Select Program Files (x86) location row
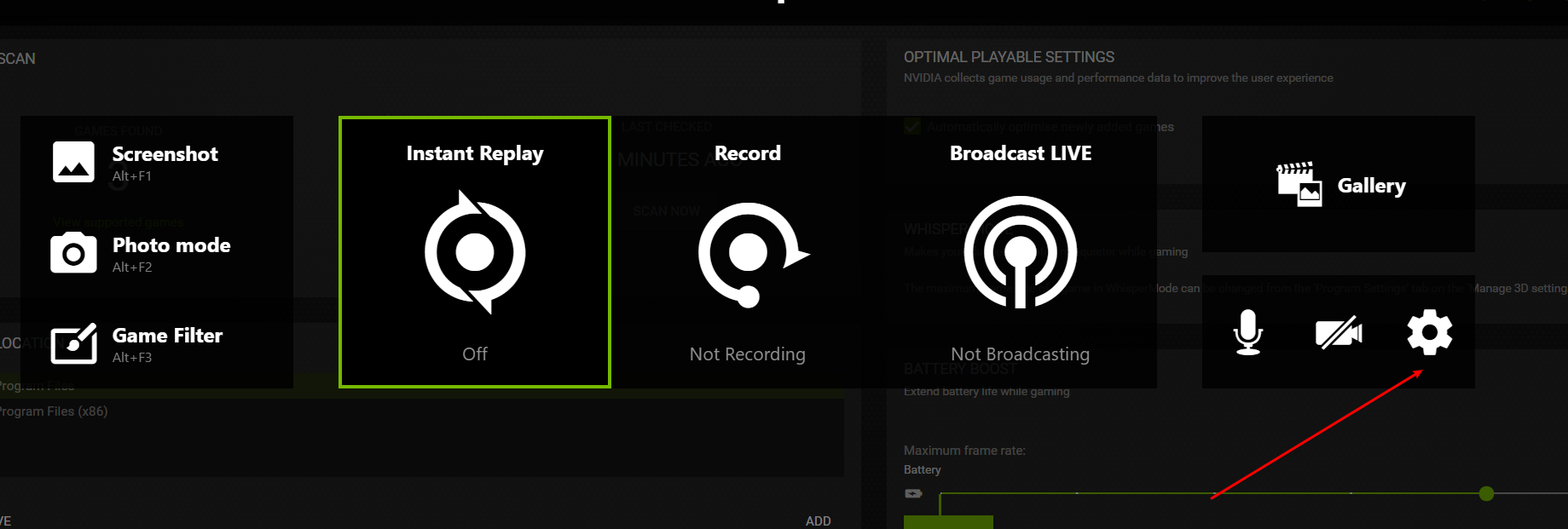The width and height of the screenshot is (1568, 529). click(x=422, y=411)
